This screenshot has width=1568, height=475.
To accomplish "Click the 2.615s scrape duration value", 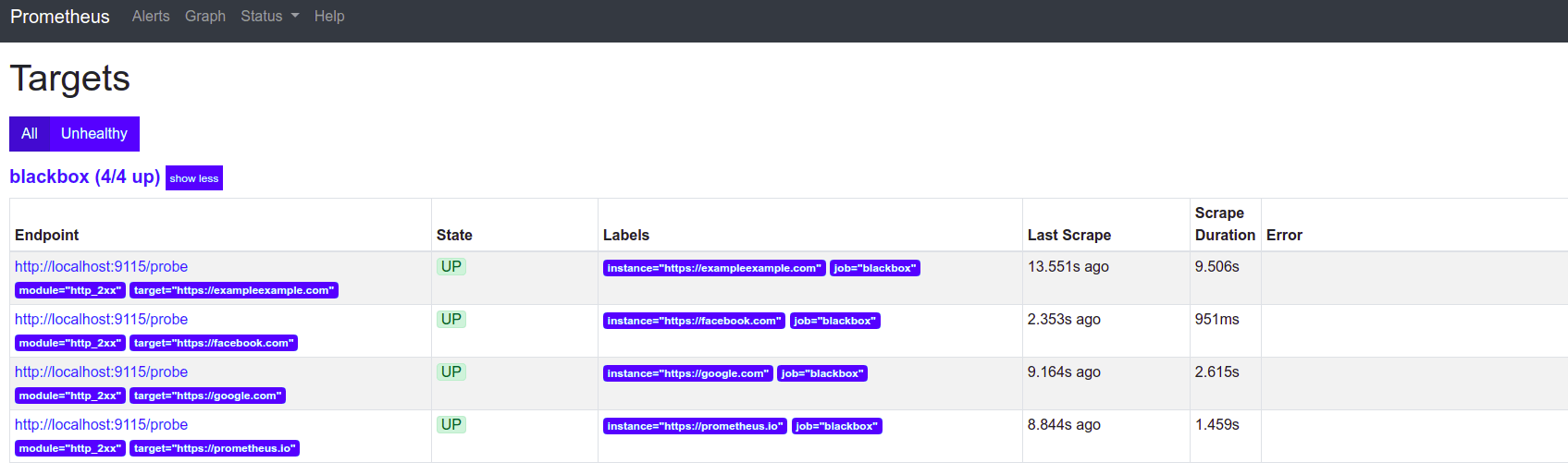I will [x=1217, y=371].
